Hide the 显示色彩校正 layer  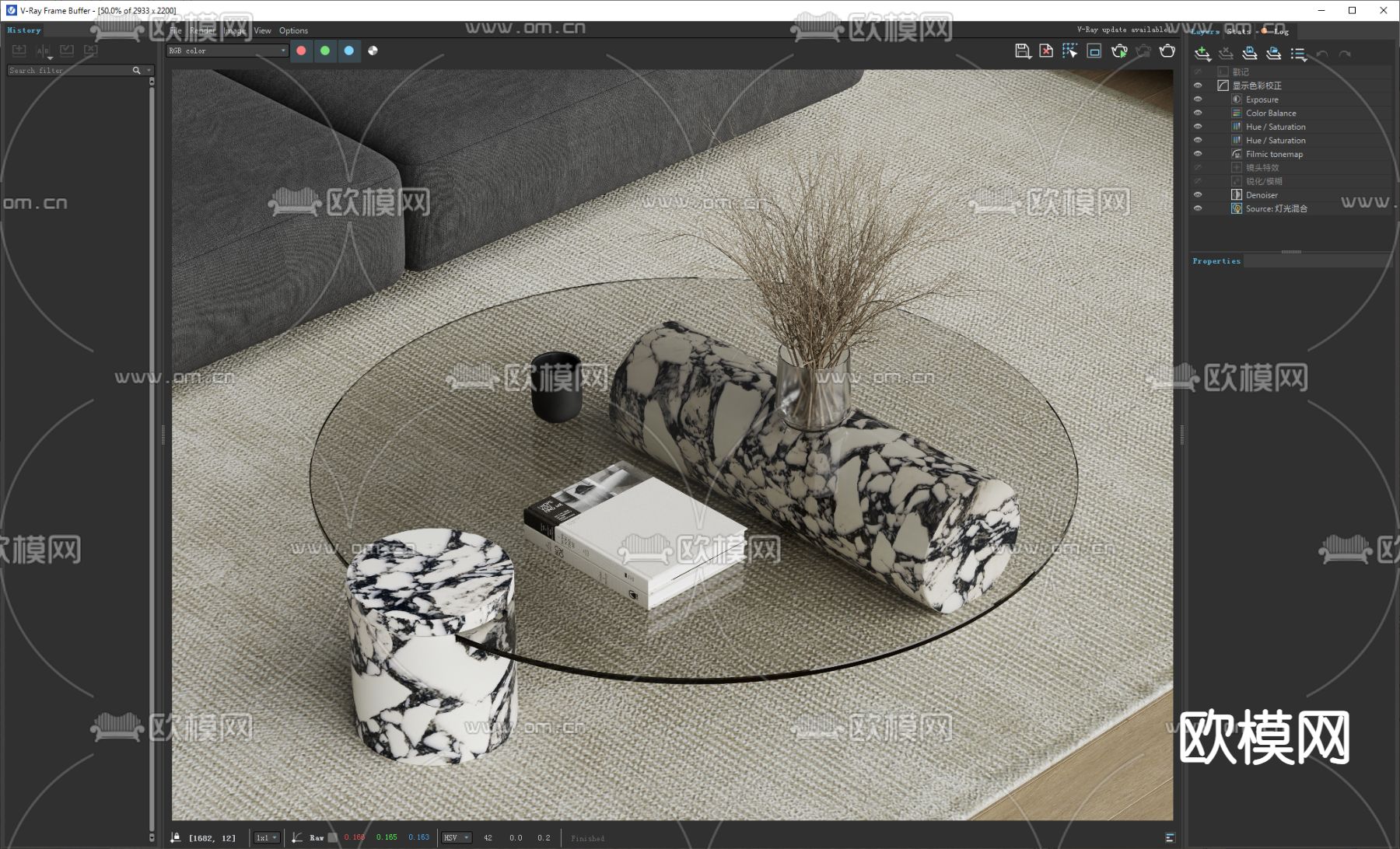(x=1198, y=86)
